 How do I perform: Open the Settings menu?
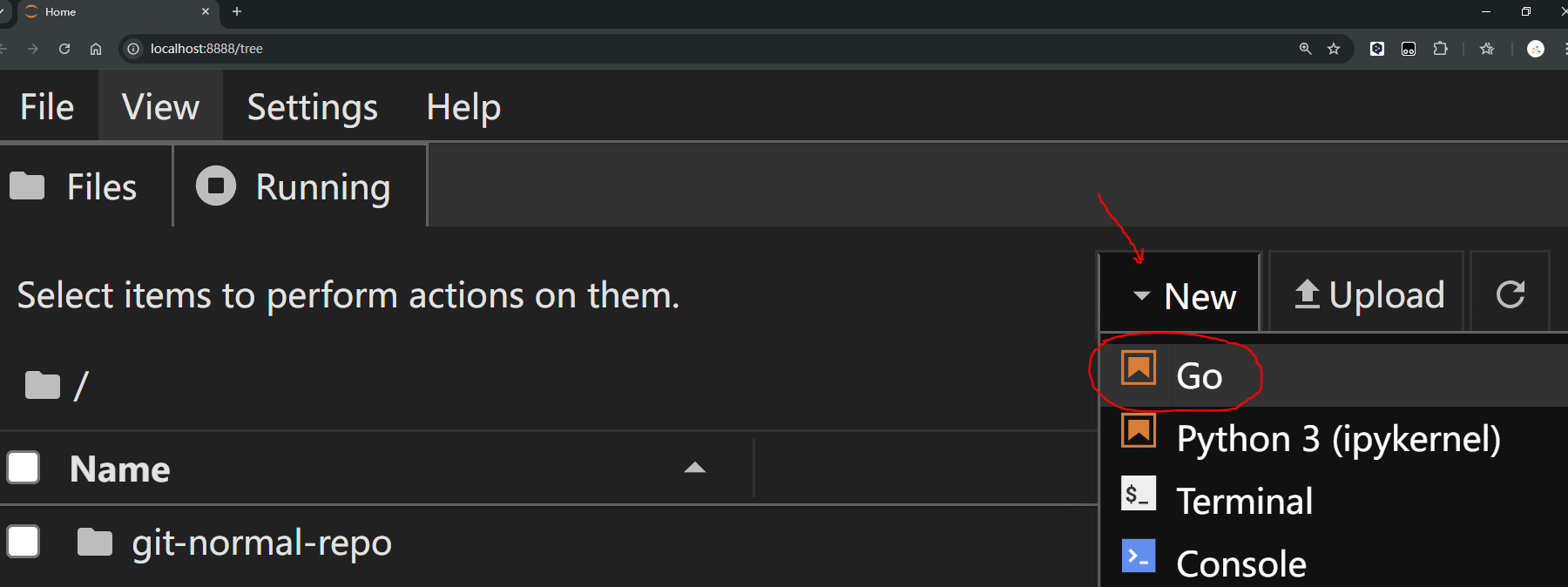[x=312, y=106]
